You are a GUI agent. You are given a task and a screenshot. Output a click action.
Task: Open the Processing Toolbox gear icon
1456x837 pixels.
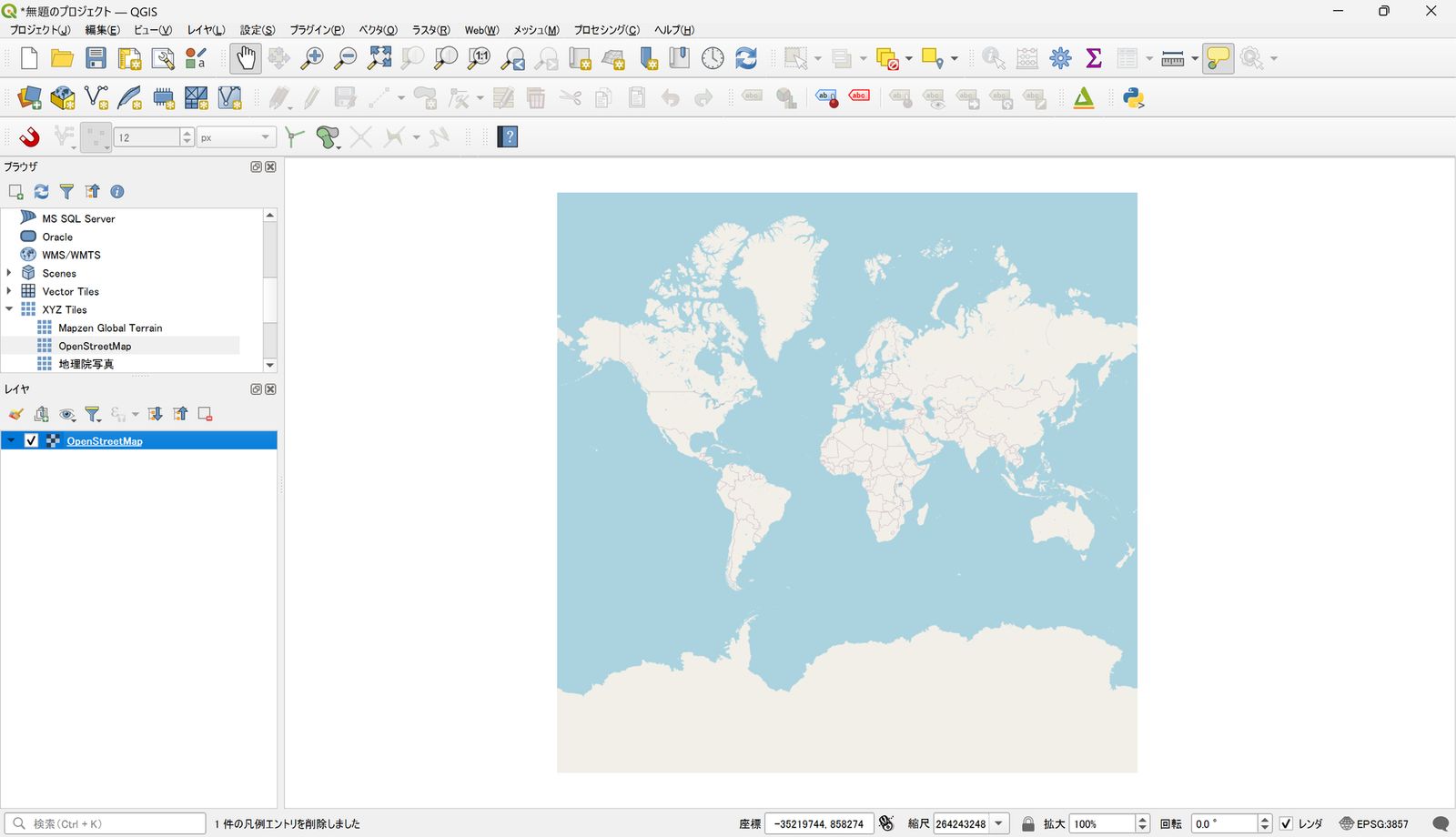pyautogui.click(x=1060, y=58)
